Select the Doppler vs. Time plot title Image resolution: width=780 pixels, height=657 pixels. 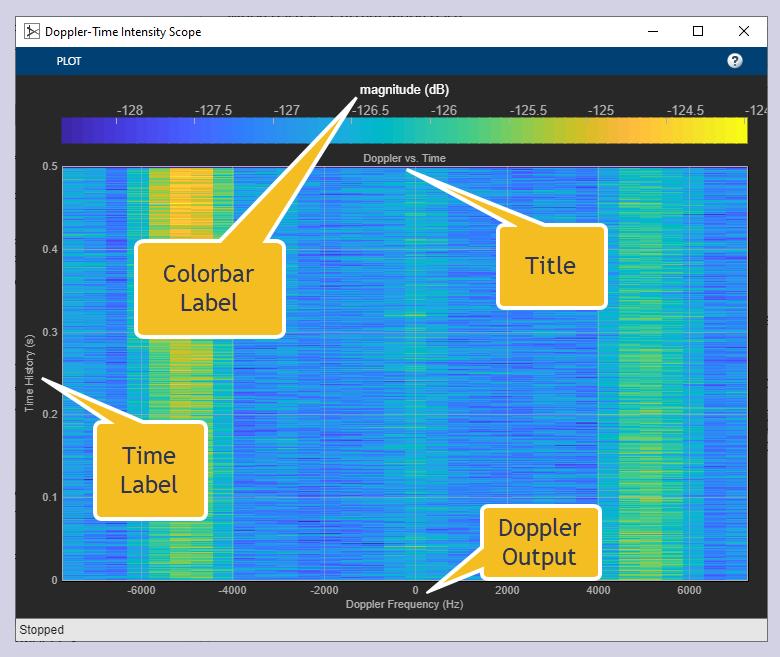(x=404, y=158)
